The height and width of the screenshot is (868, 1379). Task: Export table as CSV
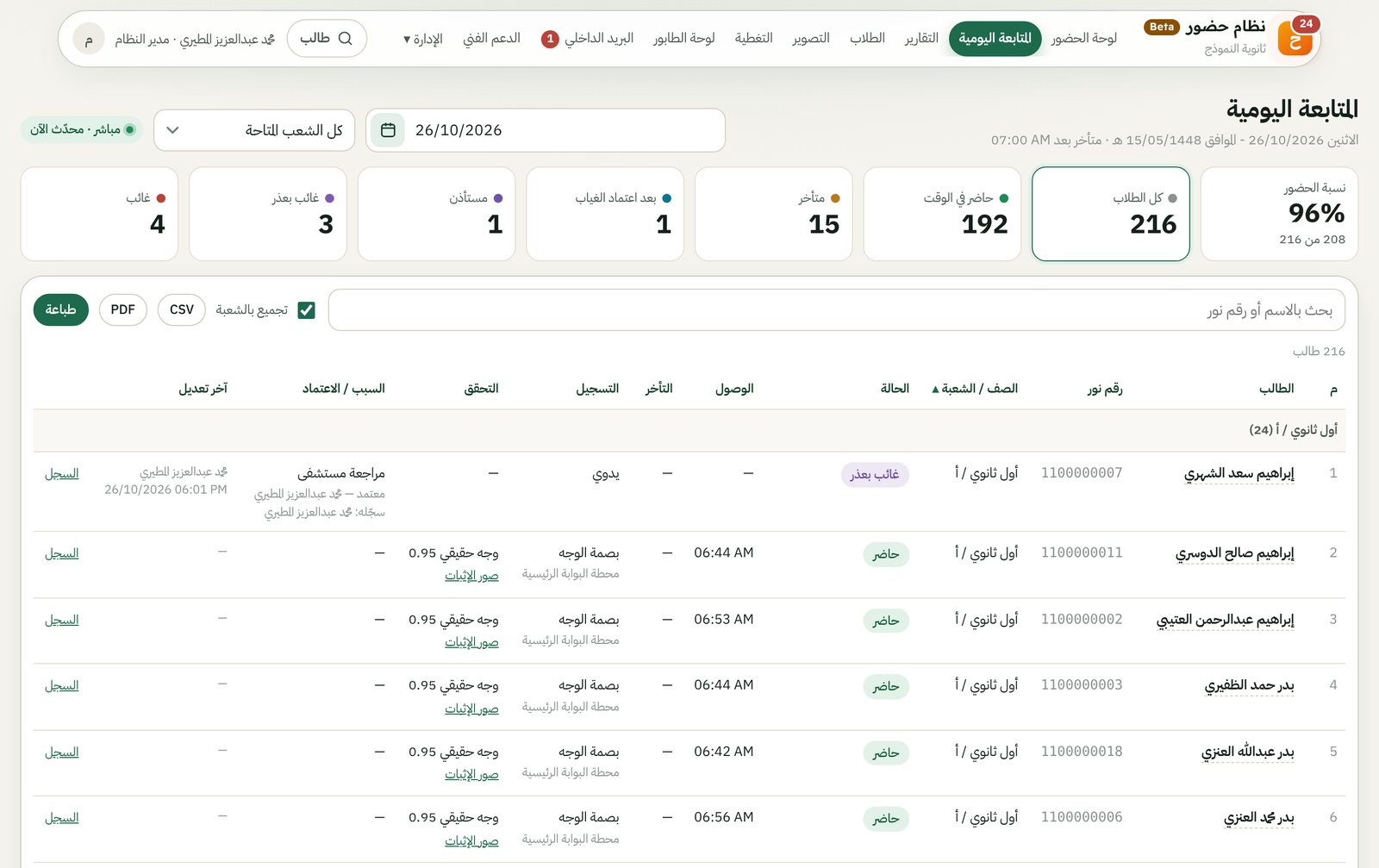click(182, 309)
